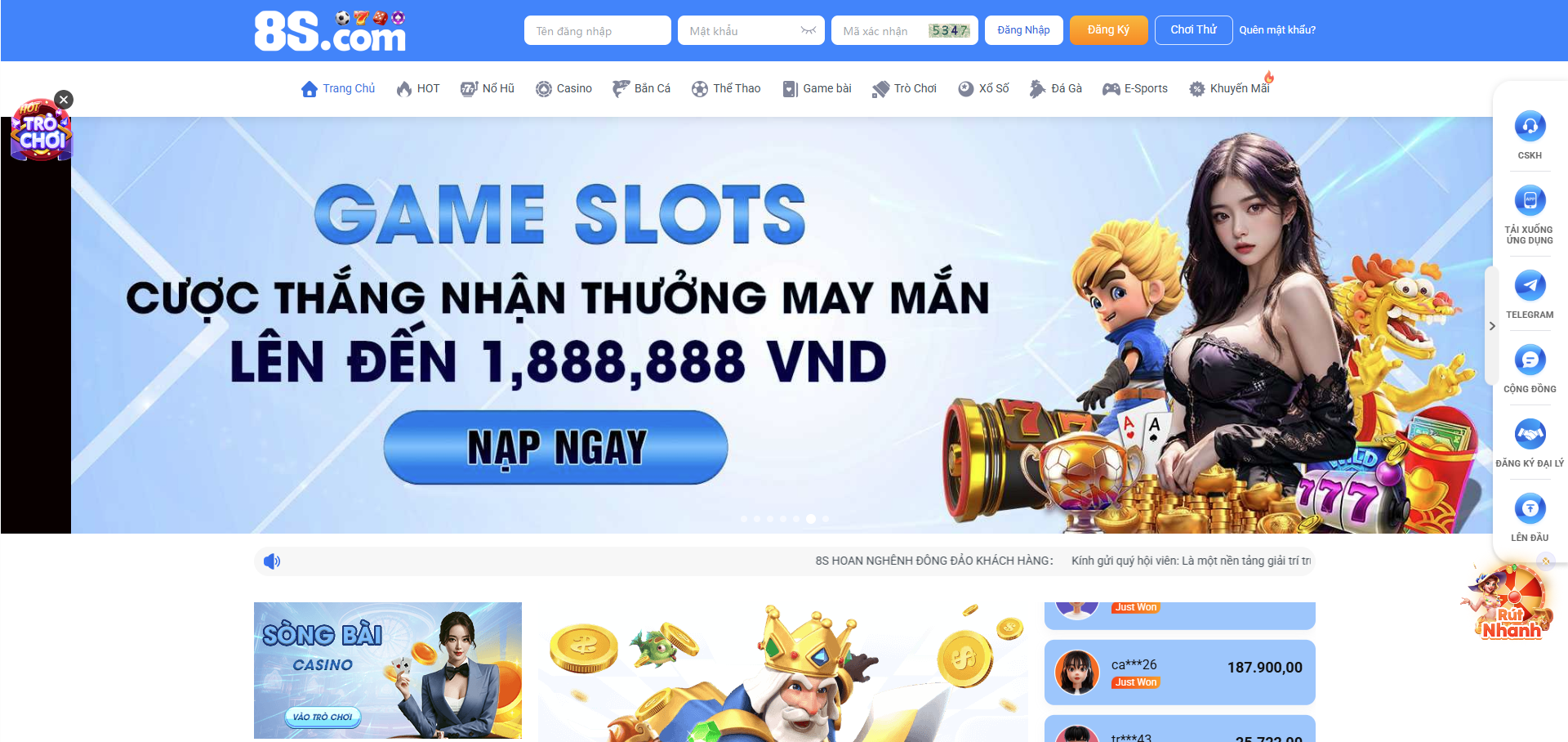This screenshot has height=742, width=1568.
Task: Open the Rút Nhanh lucky wheel icon
Action: point(1508,603)
